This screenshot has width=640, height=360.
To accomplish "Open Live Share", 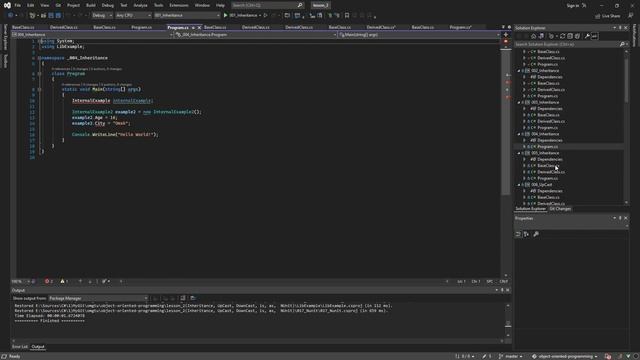I will click(x=607, y=16).
